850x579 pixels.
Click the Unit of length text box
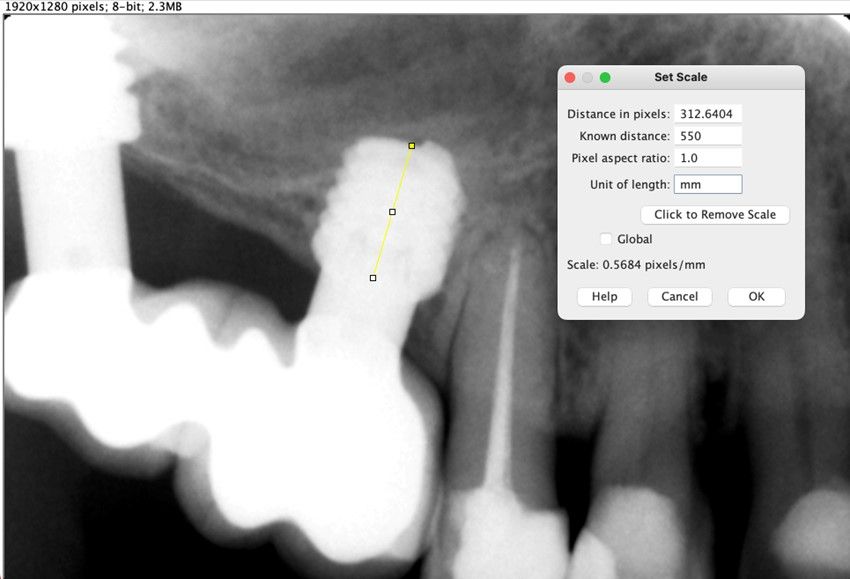point(708,184)
